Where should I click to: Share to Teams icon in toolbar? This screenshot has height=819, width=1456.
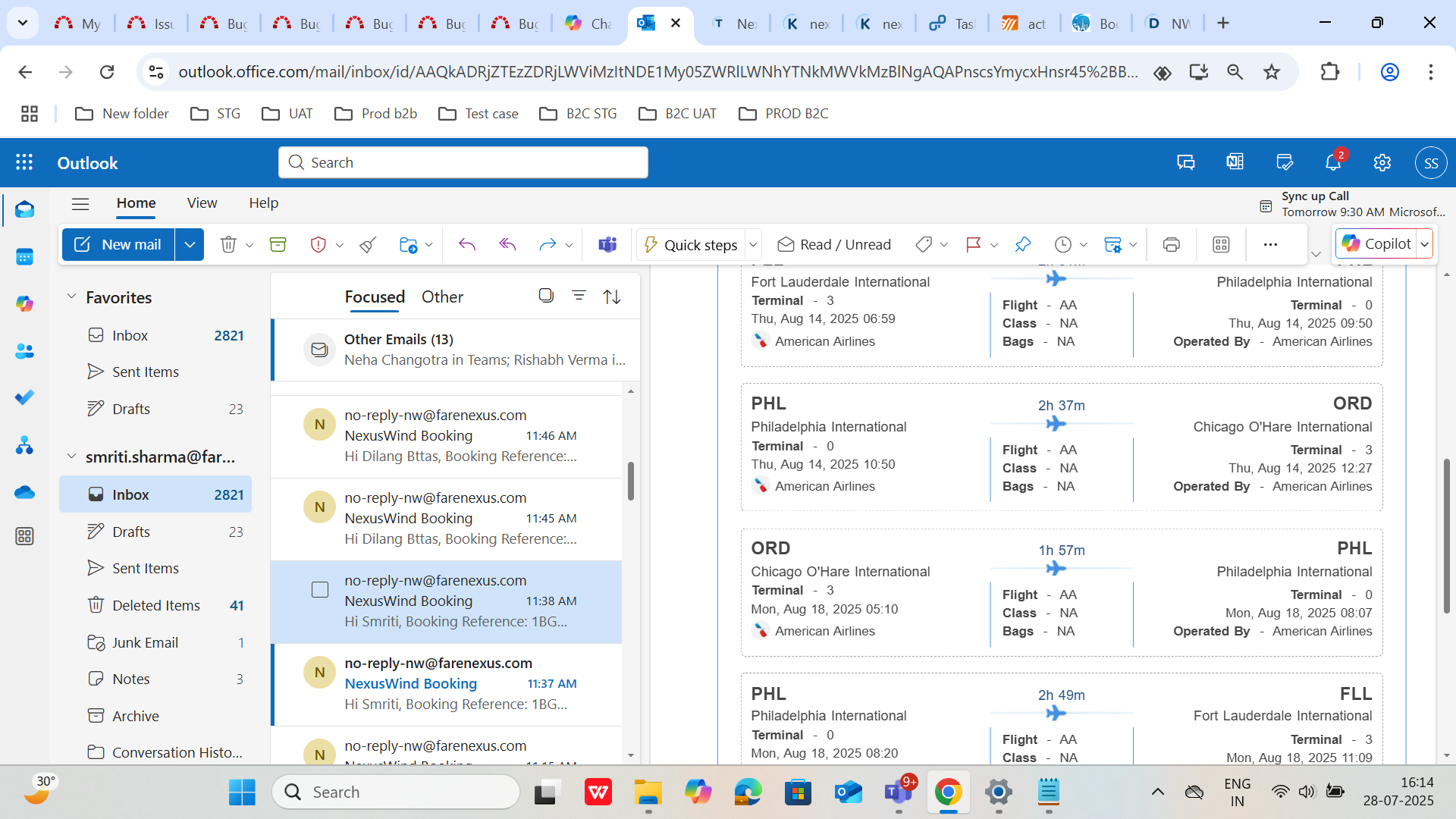[607, 244]
